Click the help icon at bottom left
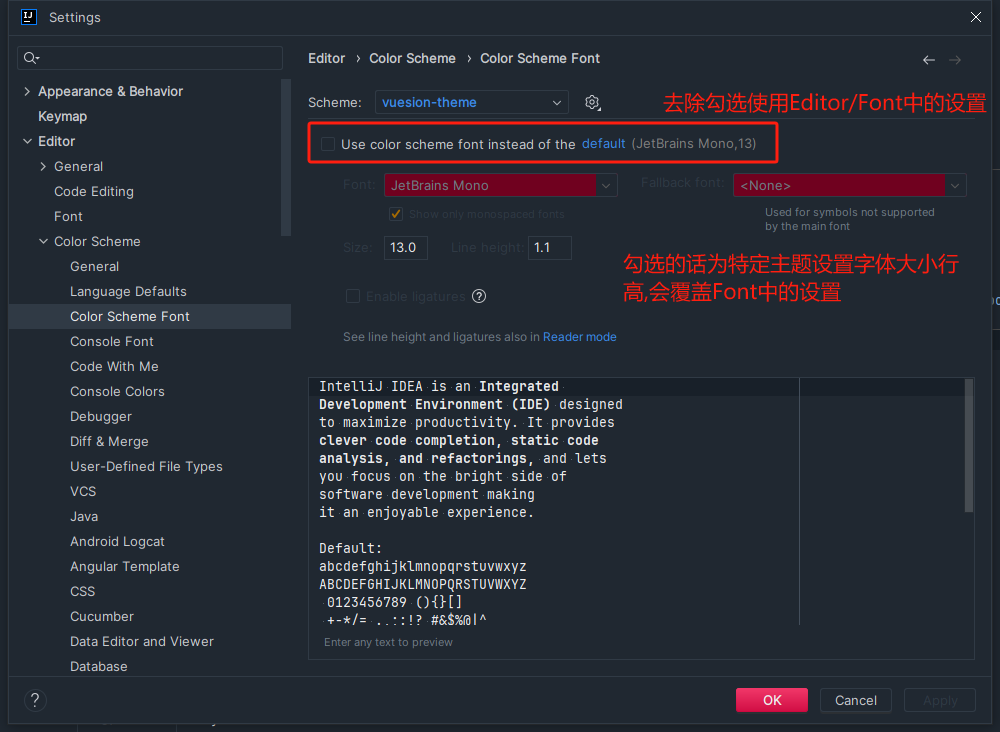 point(35,700)
